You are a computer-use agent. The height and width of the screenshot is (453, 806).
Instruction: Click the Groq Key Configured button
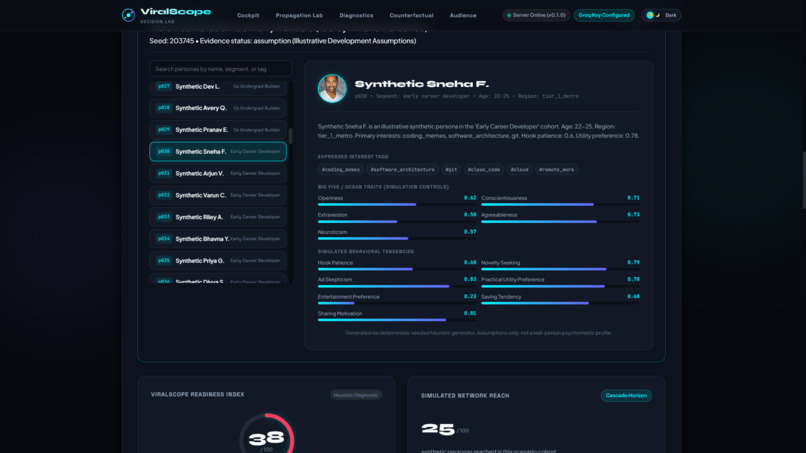603,15
